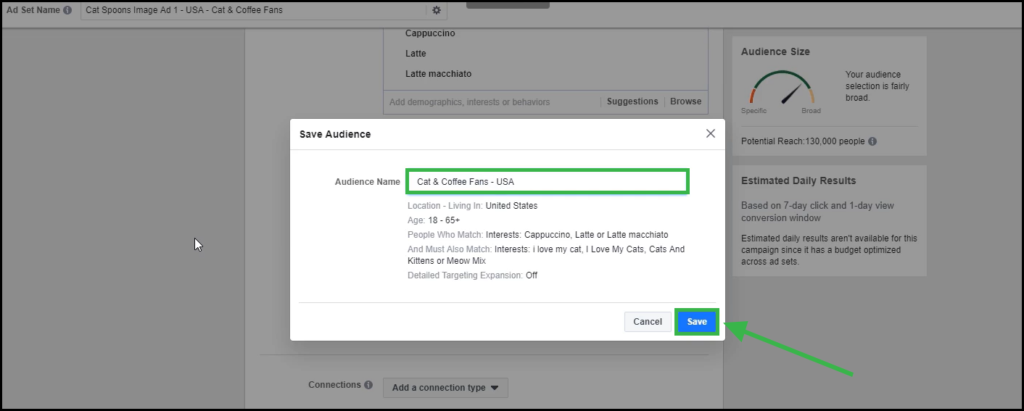Click the People Who Match interests line
The image size is (1024, 411).
point(537,235)
